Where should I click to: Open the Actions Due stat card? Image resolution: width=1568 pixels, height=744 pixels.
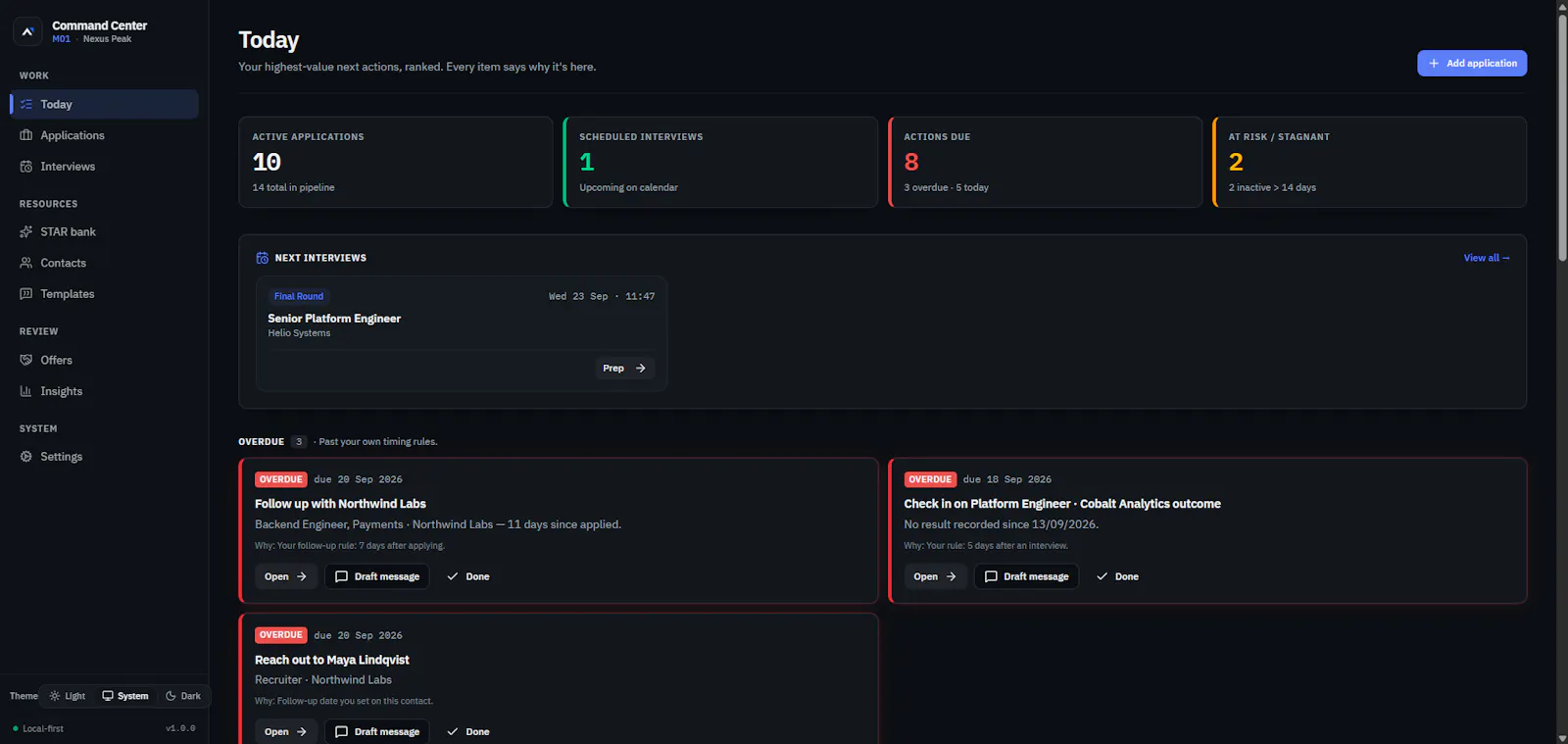click(1045, 162)
